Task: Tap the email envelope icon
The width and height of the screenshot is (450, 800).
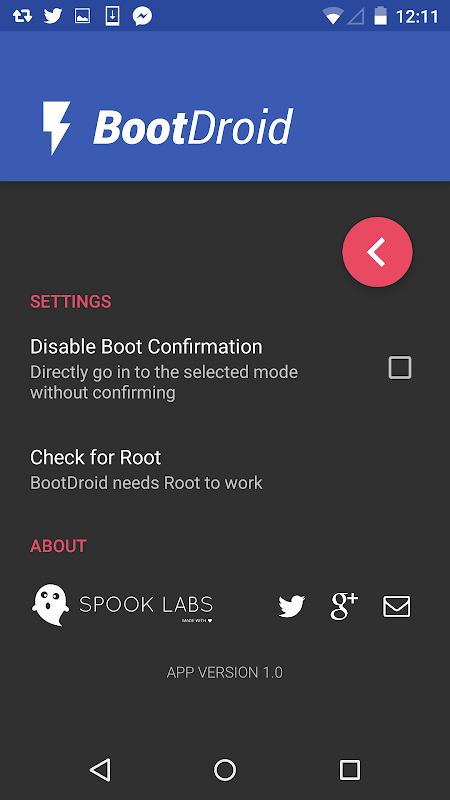Action: pos(396,607)
